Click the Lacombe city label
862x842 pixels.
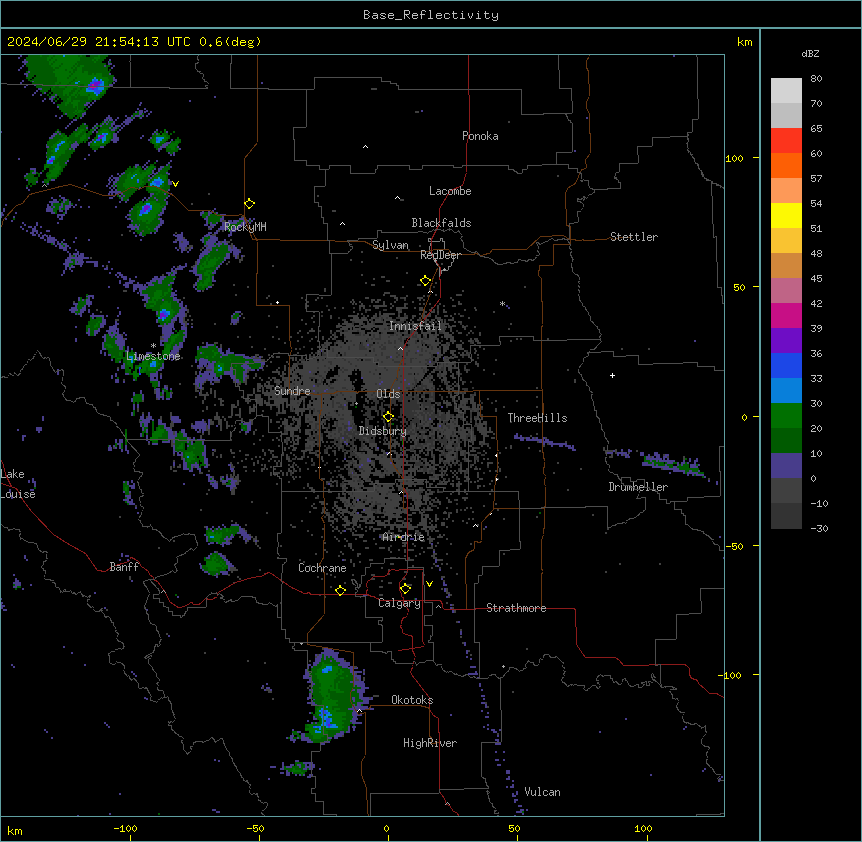pos(450,191)
